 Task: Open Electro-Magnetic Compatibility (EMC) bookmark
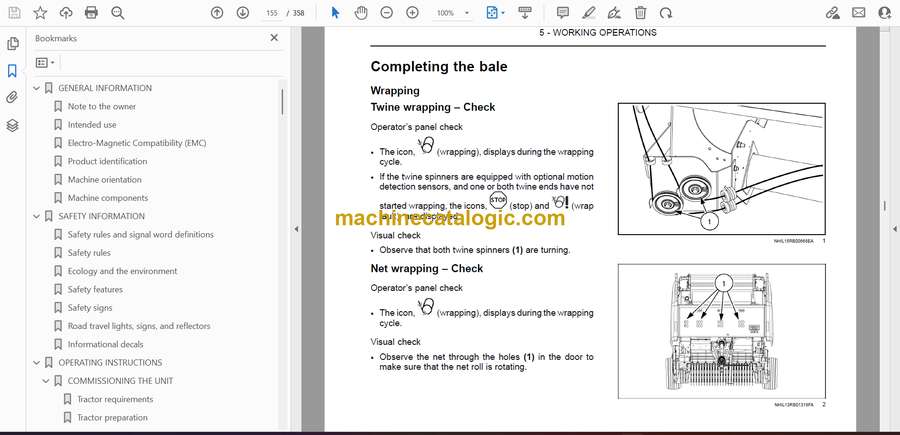click(x=137, y=143)
